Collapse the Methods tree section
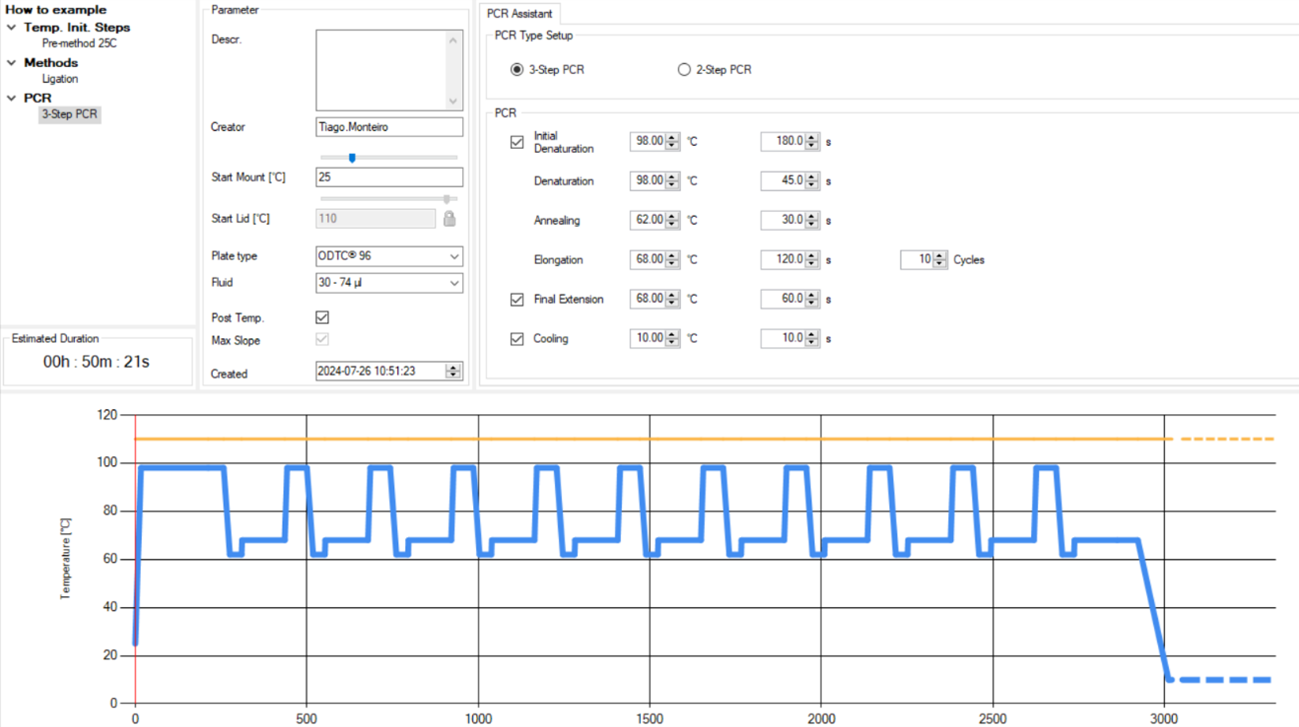Viewport: 1299px width, 727px height. coord(11,62)
